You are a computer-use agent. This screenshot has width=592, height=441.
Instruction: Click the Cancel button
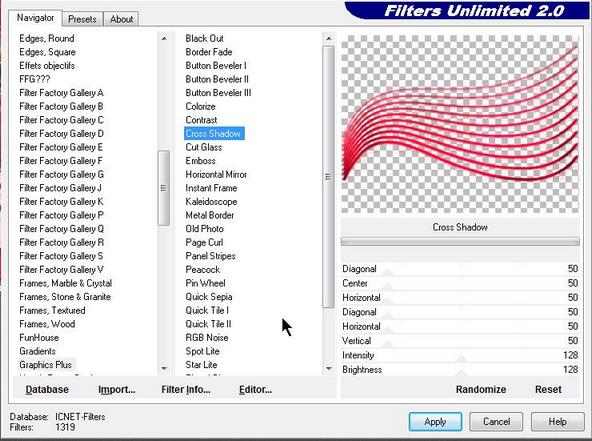point(496,421)
